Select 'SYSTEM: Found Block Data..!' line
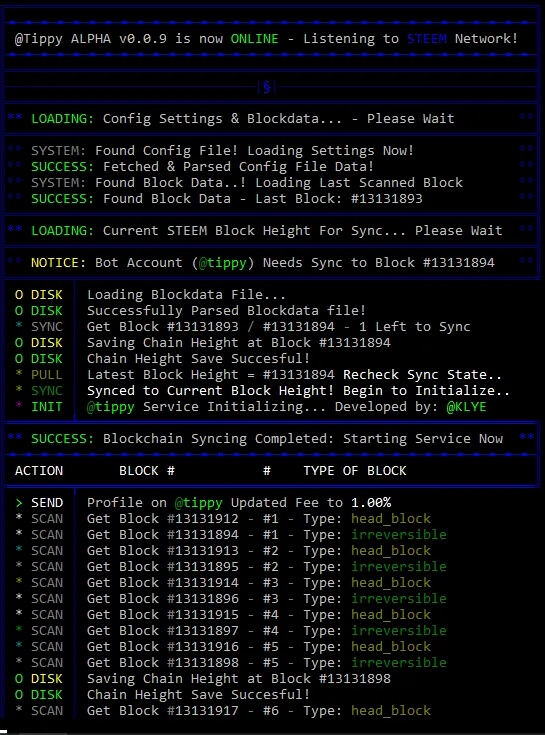545x735 pixels. click(247, 182)
